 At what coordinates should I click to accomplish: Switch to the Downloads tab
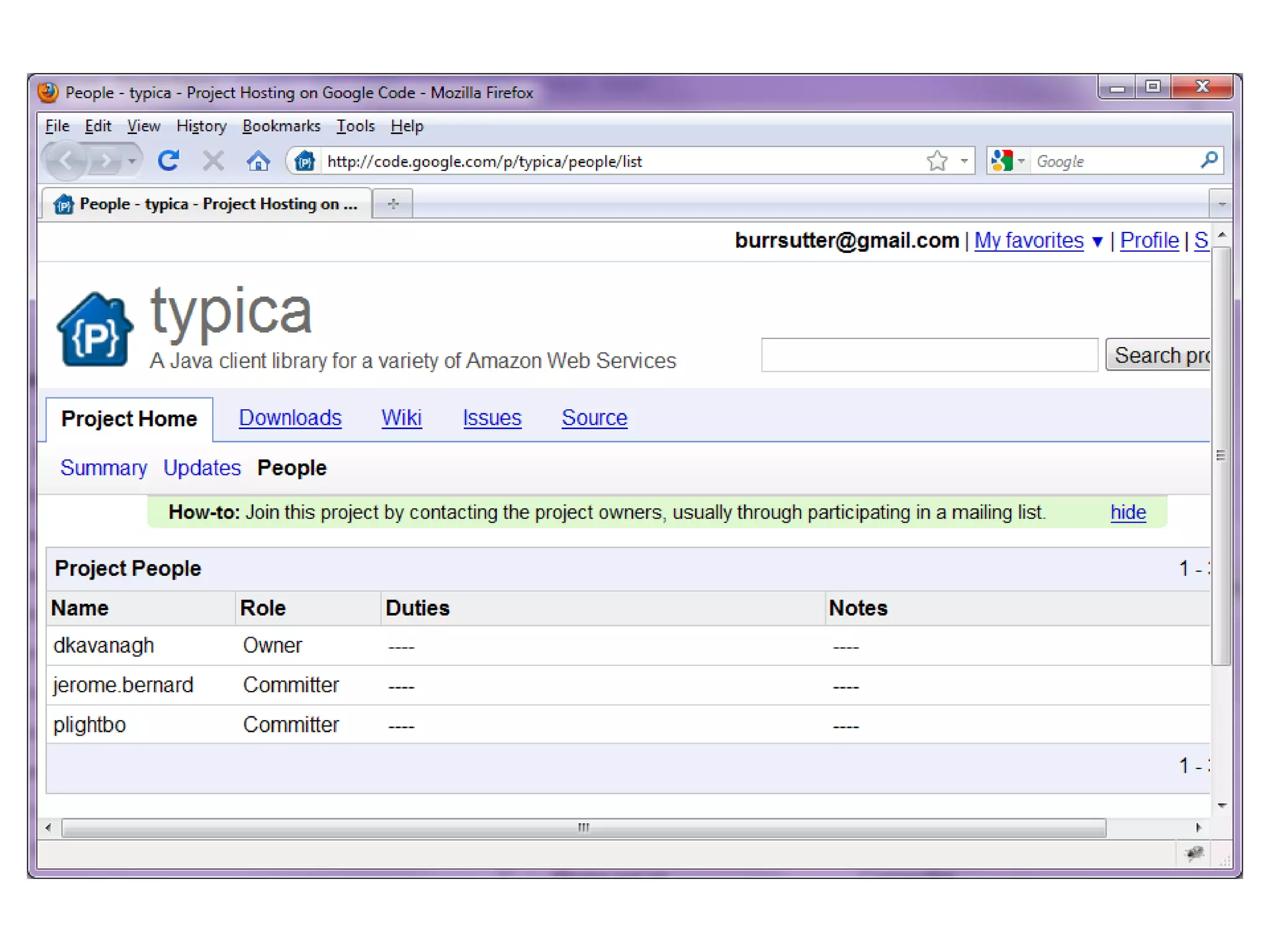click(290, 418)
